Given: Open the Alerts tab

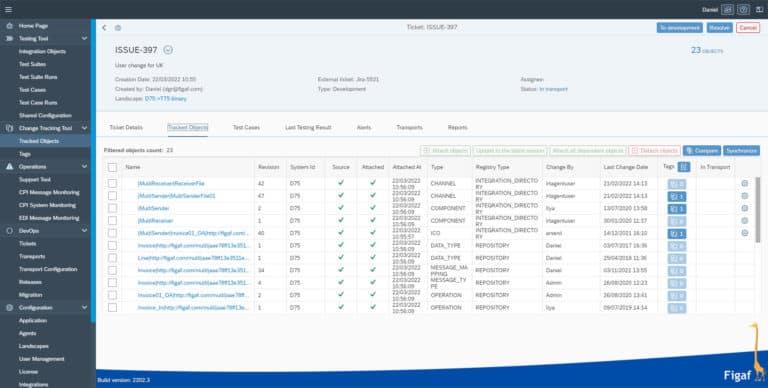Looking at the screenshot, I should (364, 127).
